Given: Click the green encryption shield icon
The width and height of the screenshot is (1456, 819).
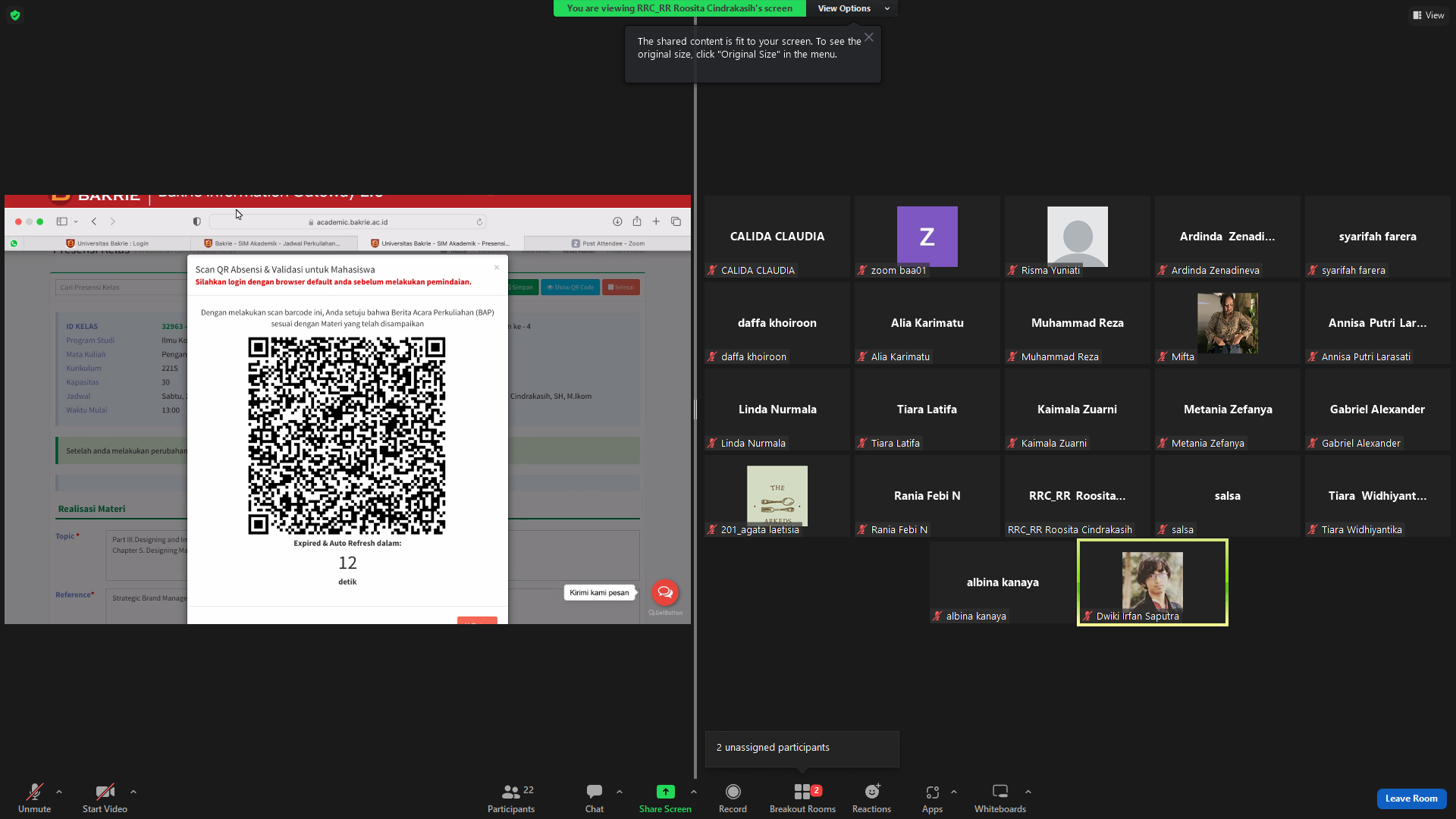Looking at the screenshot, I should [15, 15].
